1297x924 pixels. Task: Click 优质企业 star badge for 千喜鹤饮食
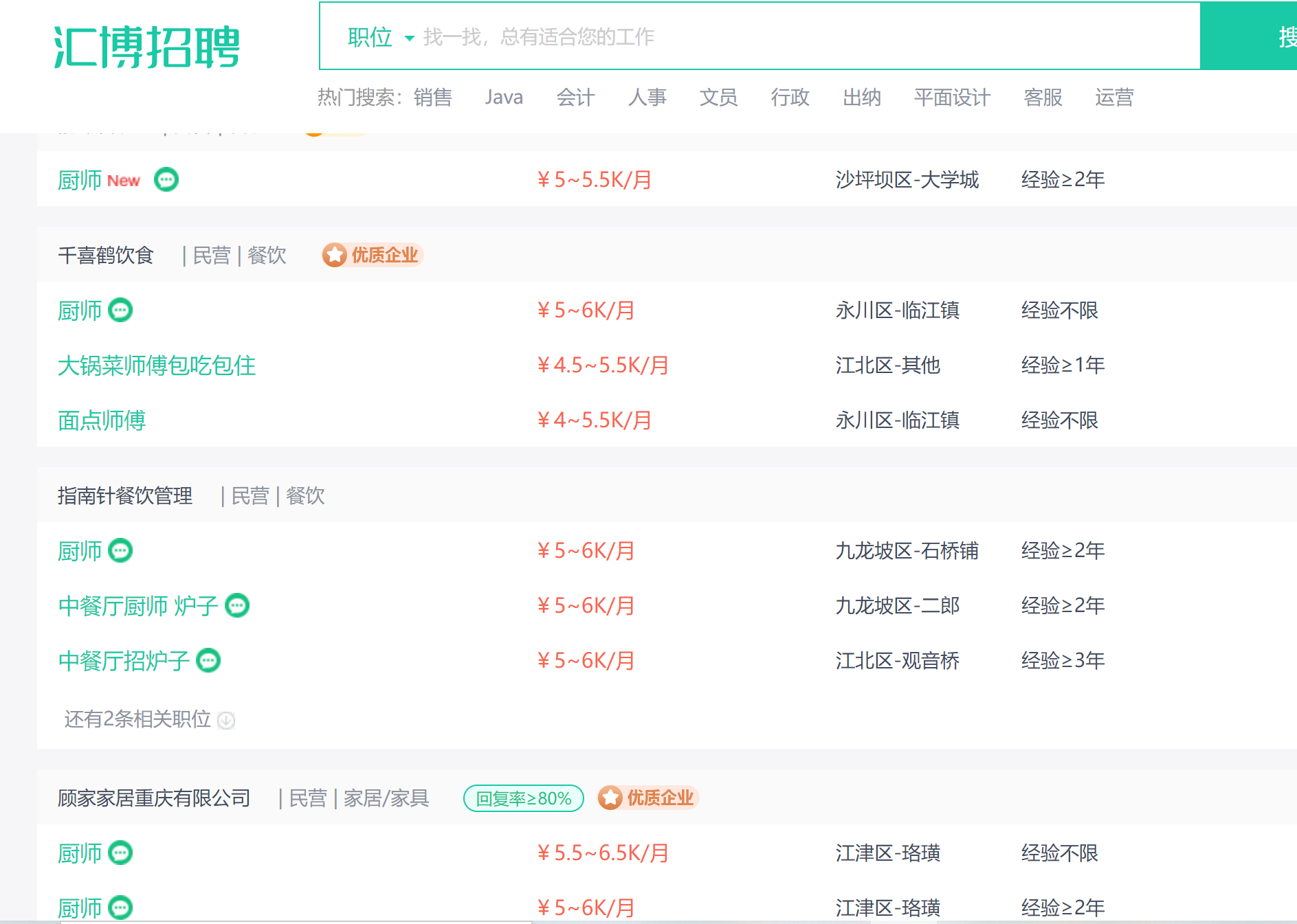[373, 256]
